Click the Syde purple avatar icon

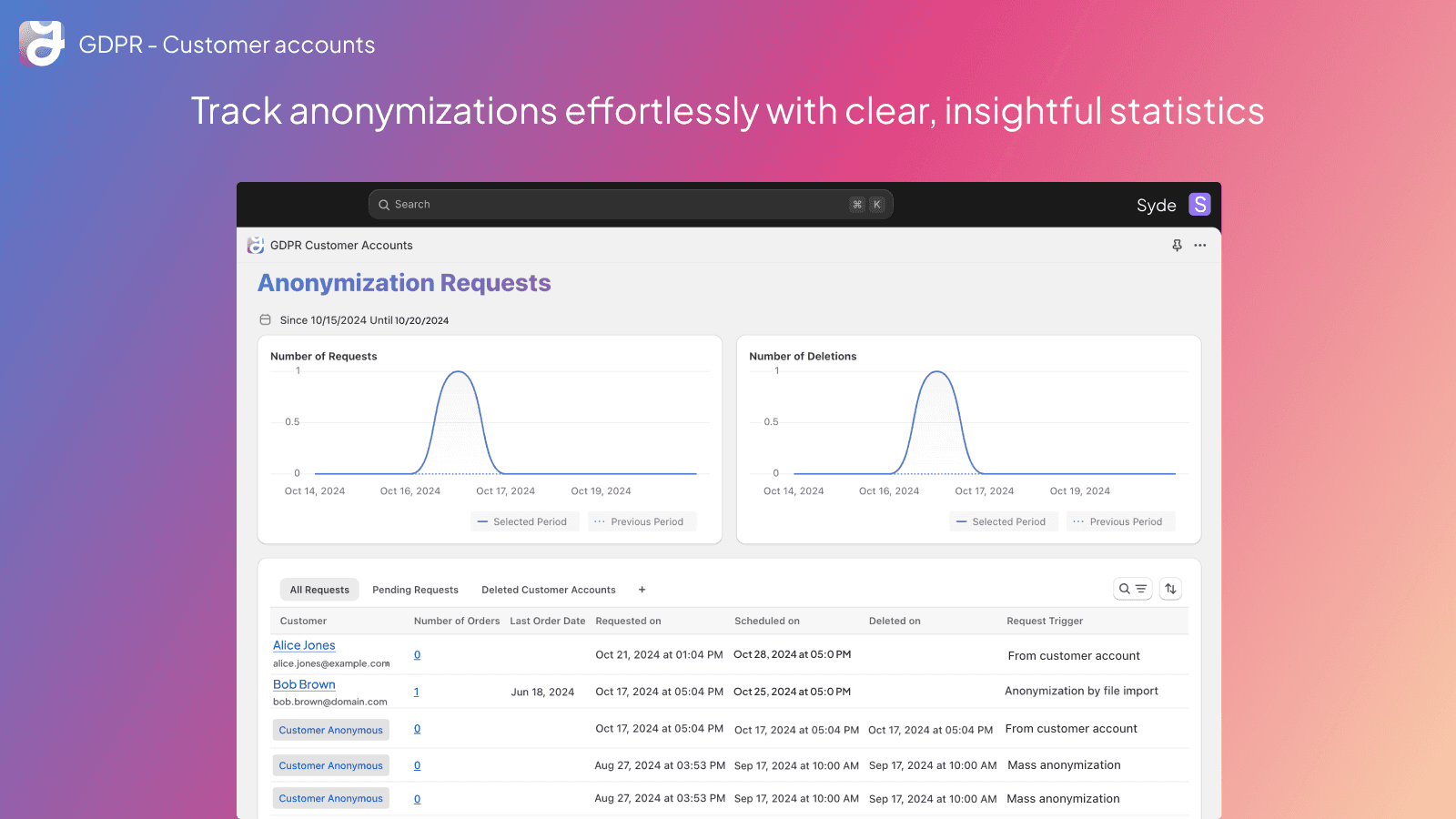pyautogui.click(x=1199, y=205)
